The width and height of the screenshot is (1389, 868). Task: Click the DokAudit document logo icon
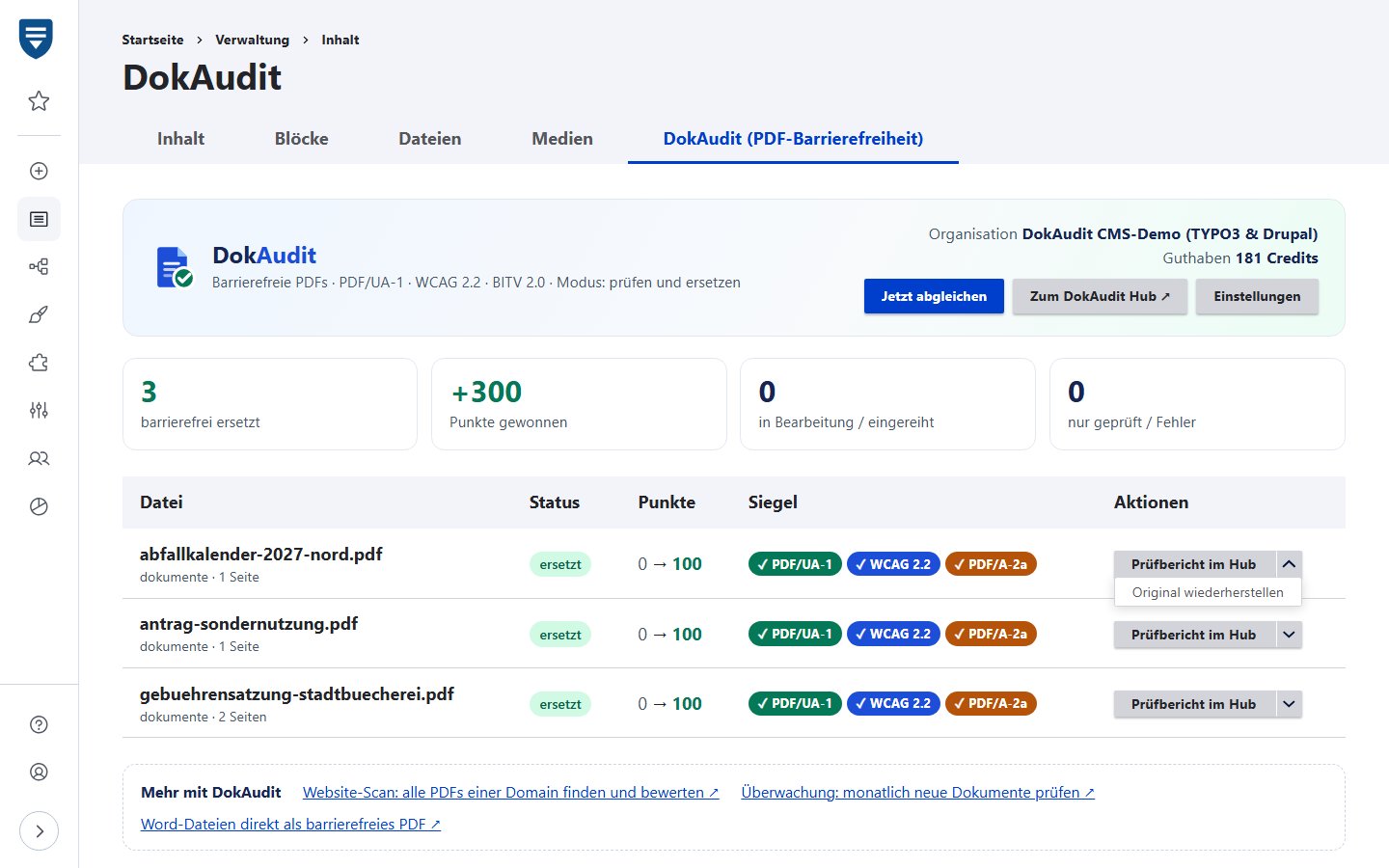175,267
